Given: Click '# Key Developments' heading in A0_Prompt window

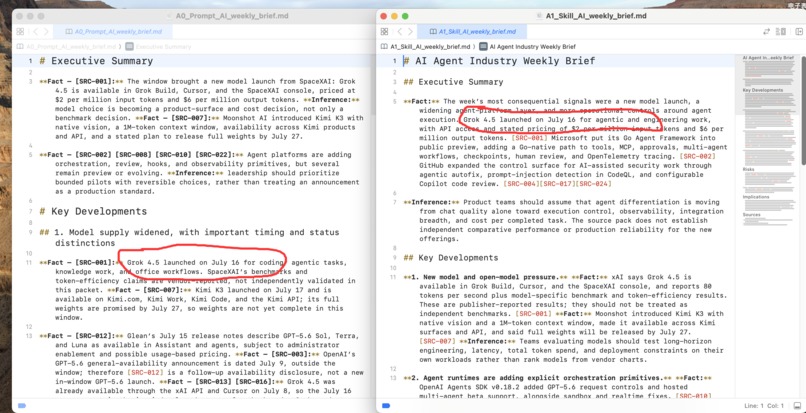Looking at the screenshot, I should [93, 211].
